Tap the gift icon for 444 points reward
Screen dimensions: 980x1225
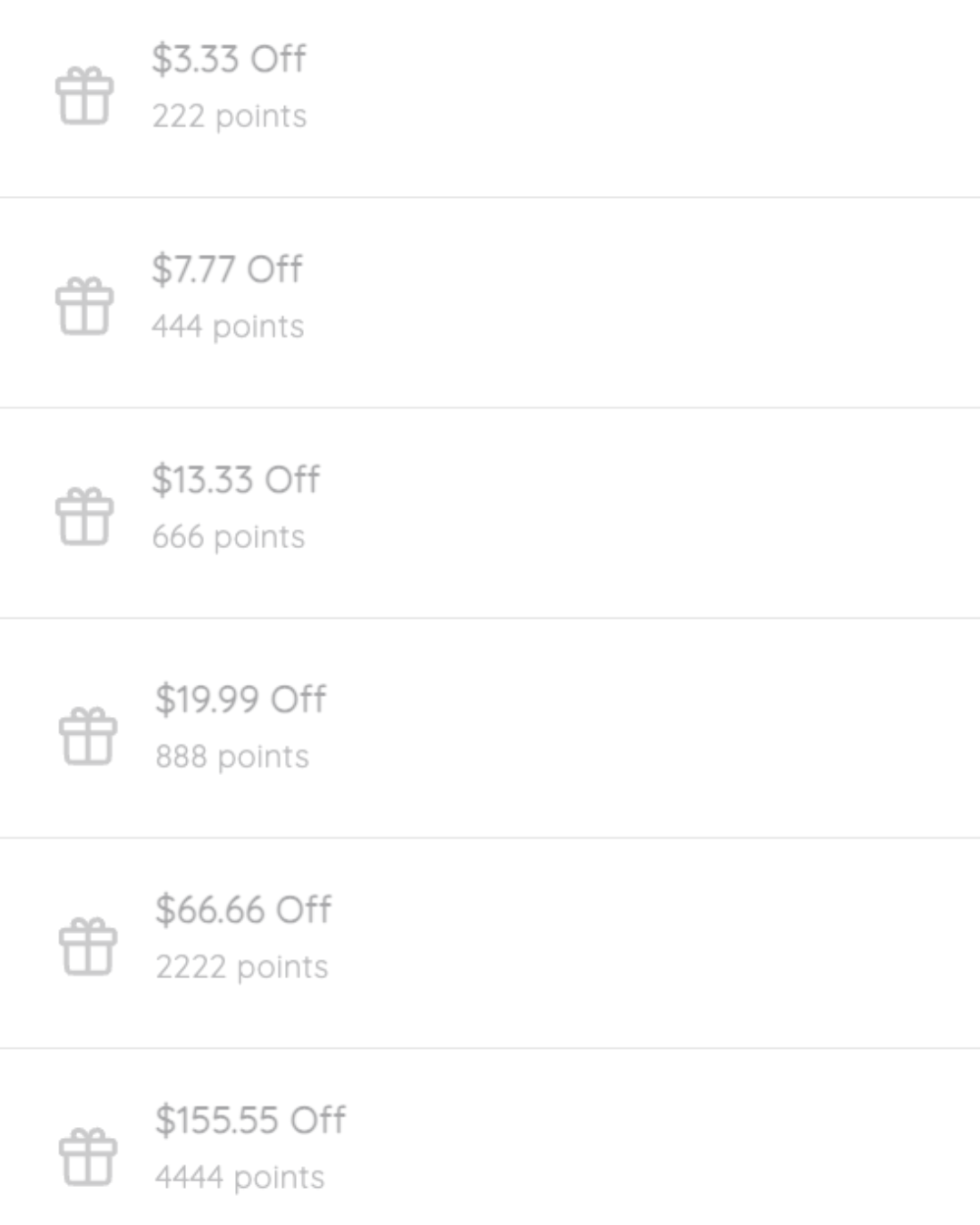(x=84, y=306)
